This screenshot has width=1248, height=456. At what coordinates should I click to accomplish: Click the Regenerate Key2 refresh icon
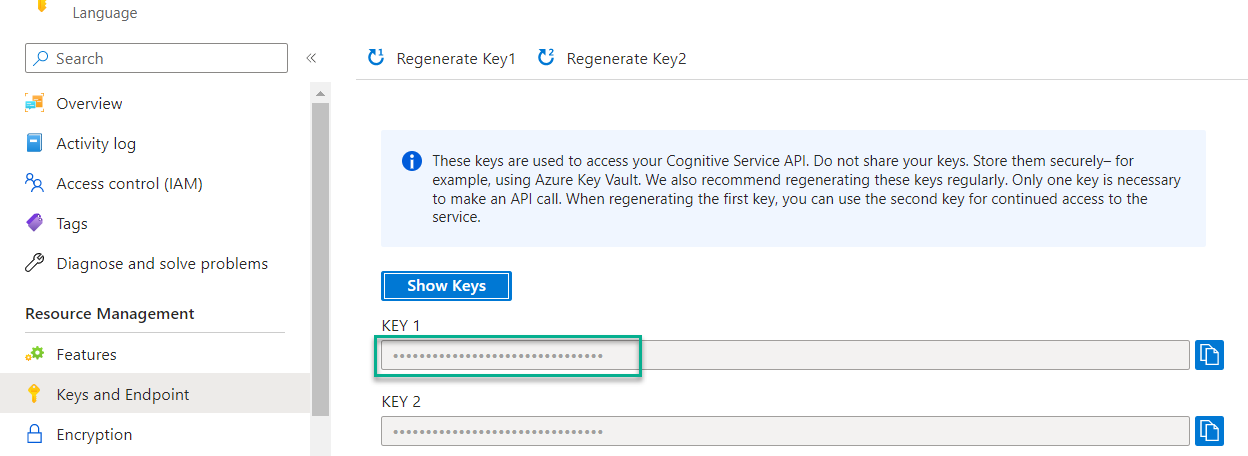546,58
